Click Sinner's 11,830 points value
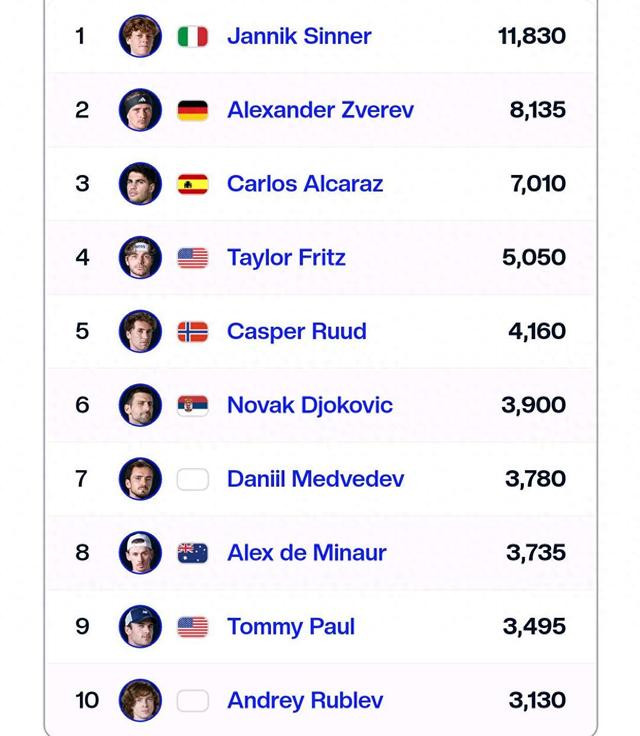The image size is (640, 736). [532, 36]
